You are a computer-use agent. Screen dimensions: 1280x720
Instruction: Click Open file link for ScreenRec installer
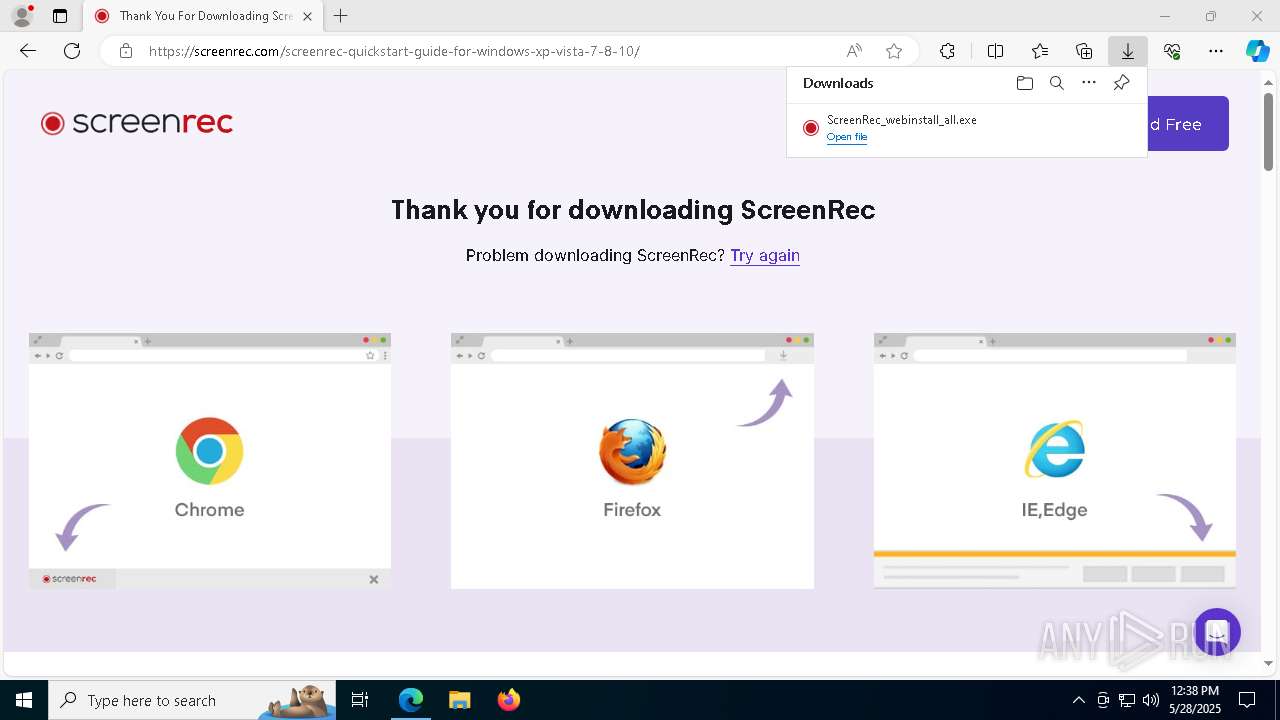847,137
